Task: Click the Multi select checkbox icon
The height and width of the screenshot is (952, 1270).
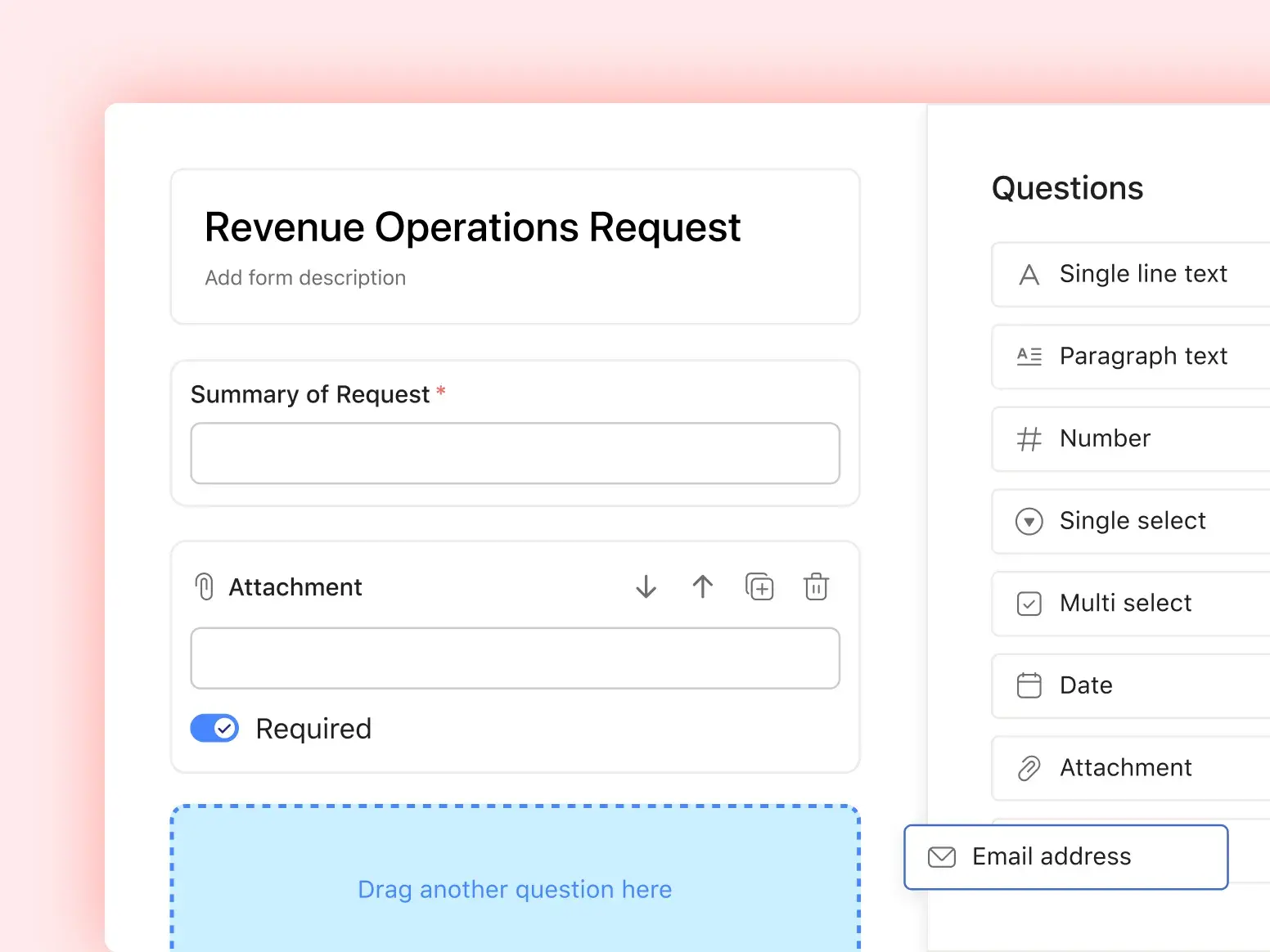Action: pos(1029,604)
